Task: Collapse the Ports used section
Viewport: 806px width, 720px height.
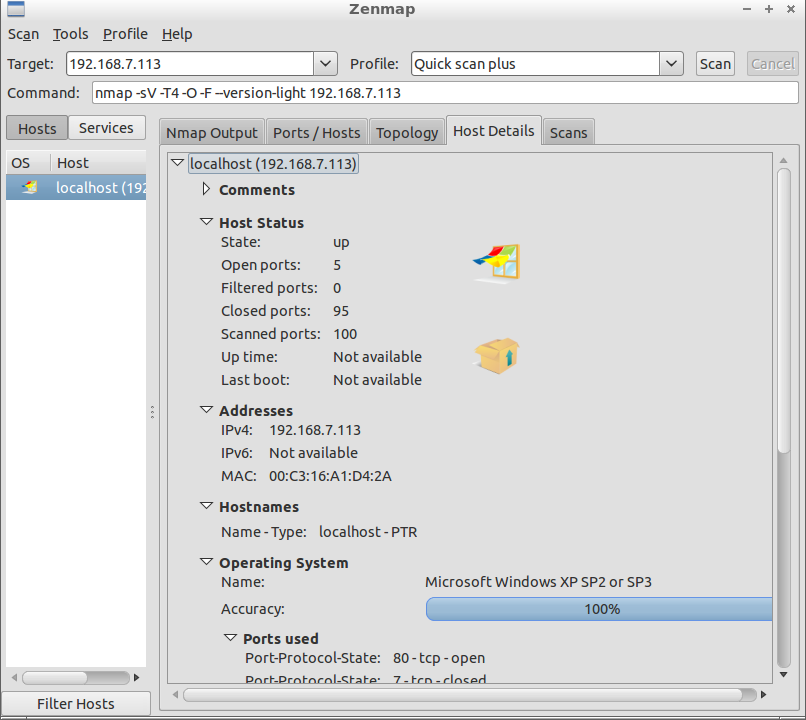Action: pyautogui.click(x=230, y=638)
